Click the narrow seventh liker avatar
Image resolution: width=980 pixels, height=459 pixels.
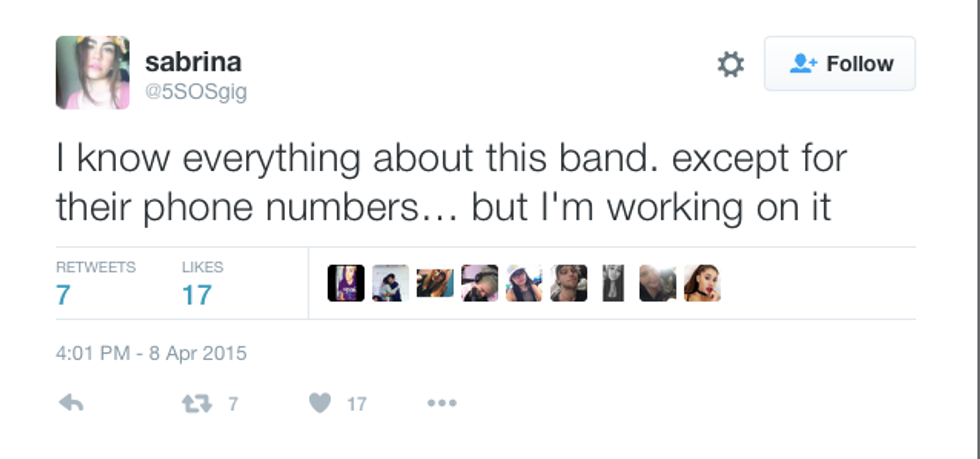(x=613, y=283)
